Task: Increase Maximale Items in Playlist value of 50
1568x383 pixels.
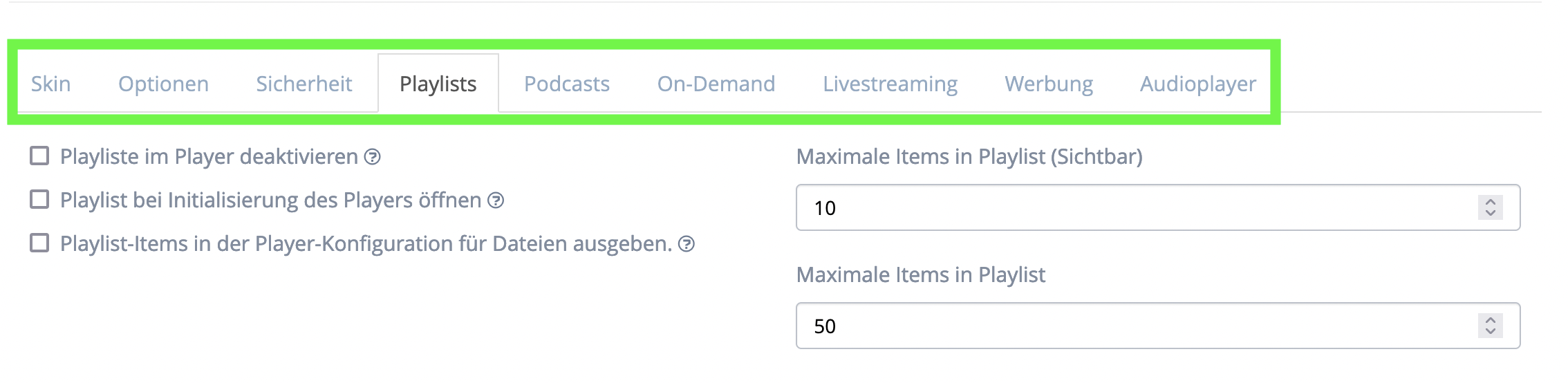Action: pyautogui.click(x=1491, y=320)
